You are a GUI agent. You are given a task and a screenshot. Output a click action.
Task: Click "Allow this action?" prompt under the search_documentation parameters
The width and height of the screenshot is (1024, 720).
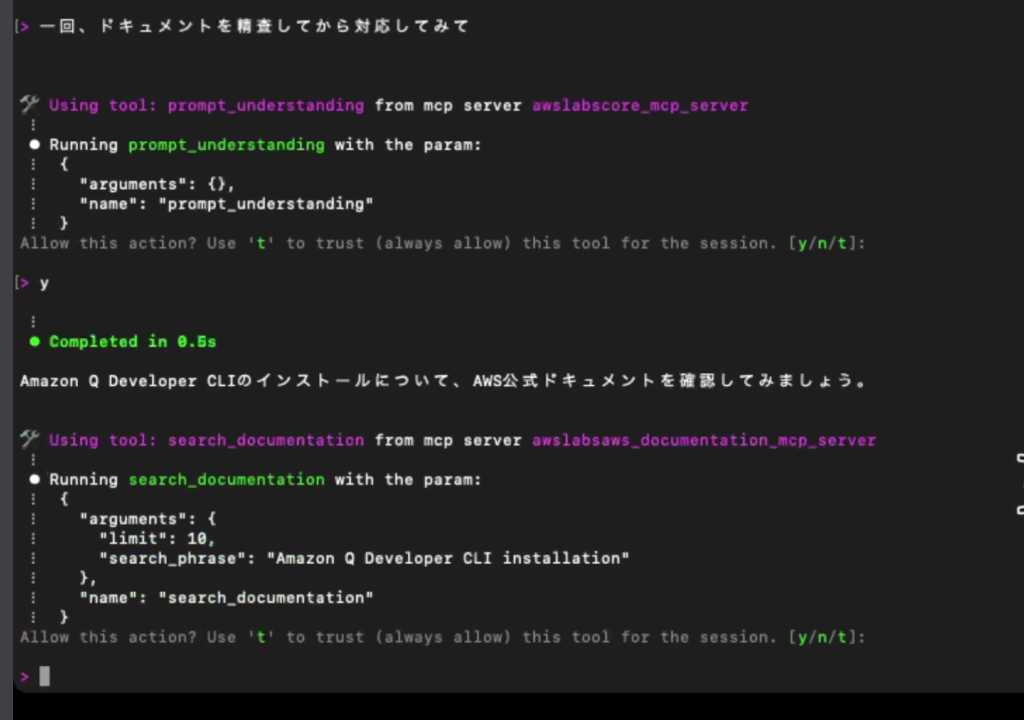point(443,637)
